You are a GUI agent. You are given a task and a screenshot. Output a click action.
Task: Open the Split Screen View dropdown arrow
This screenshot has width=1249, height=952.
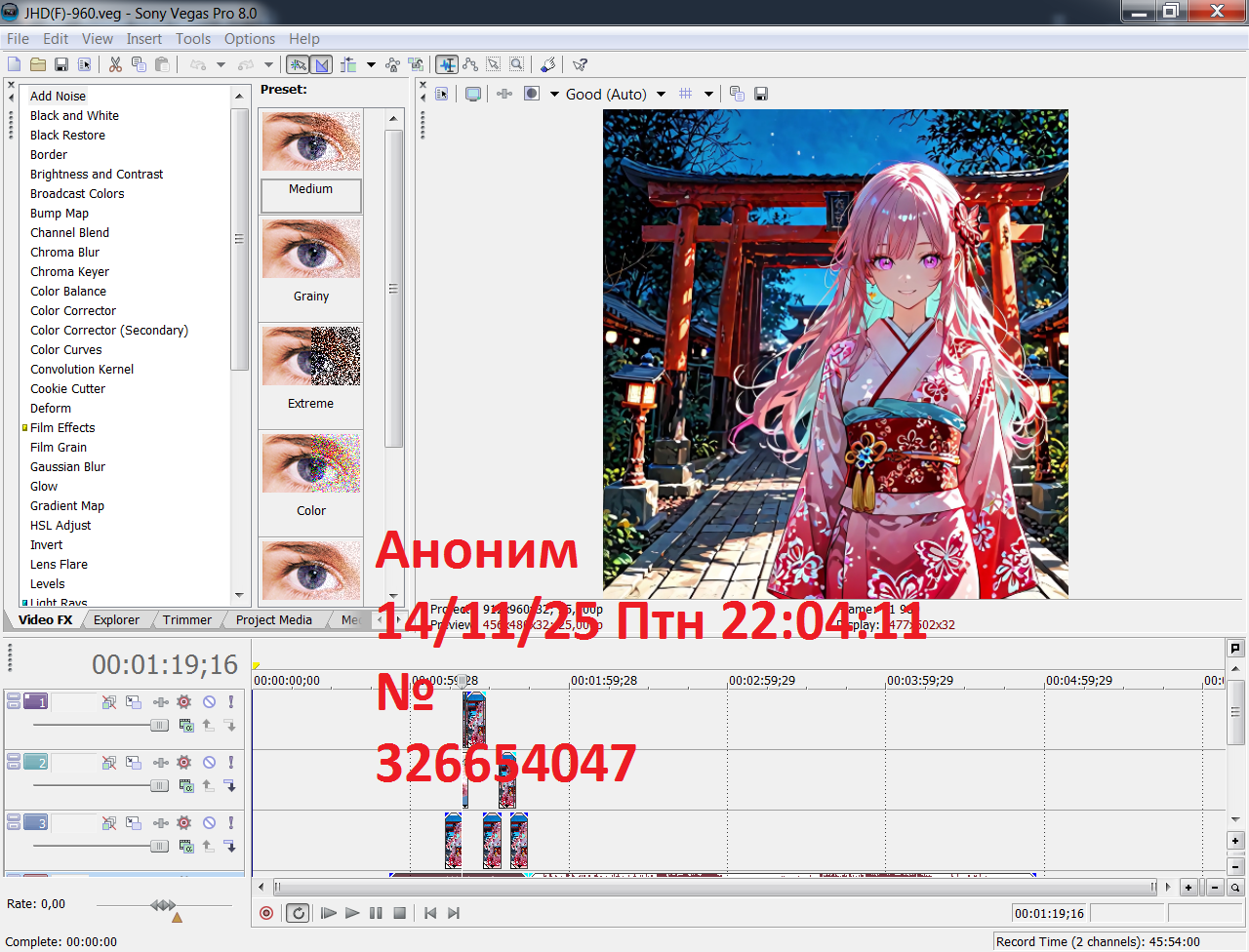554,95
